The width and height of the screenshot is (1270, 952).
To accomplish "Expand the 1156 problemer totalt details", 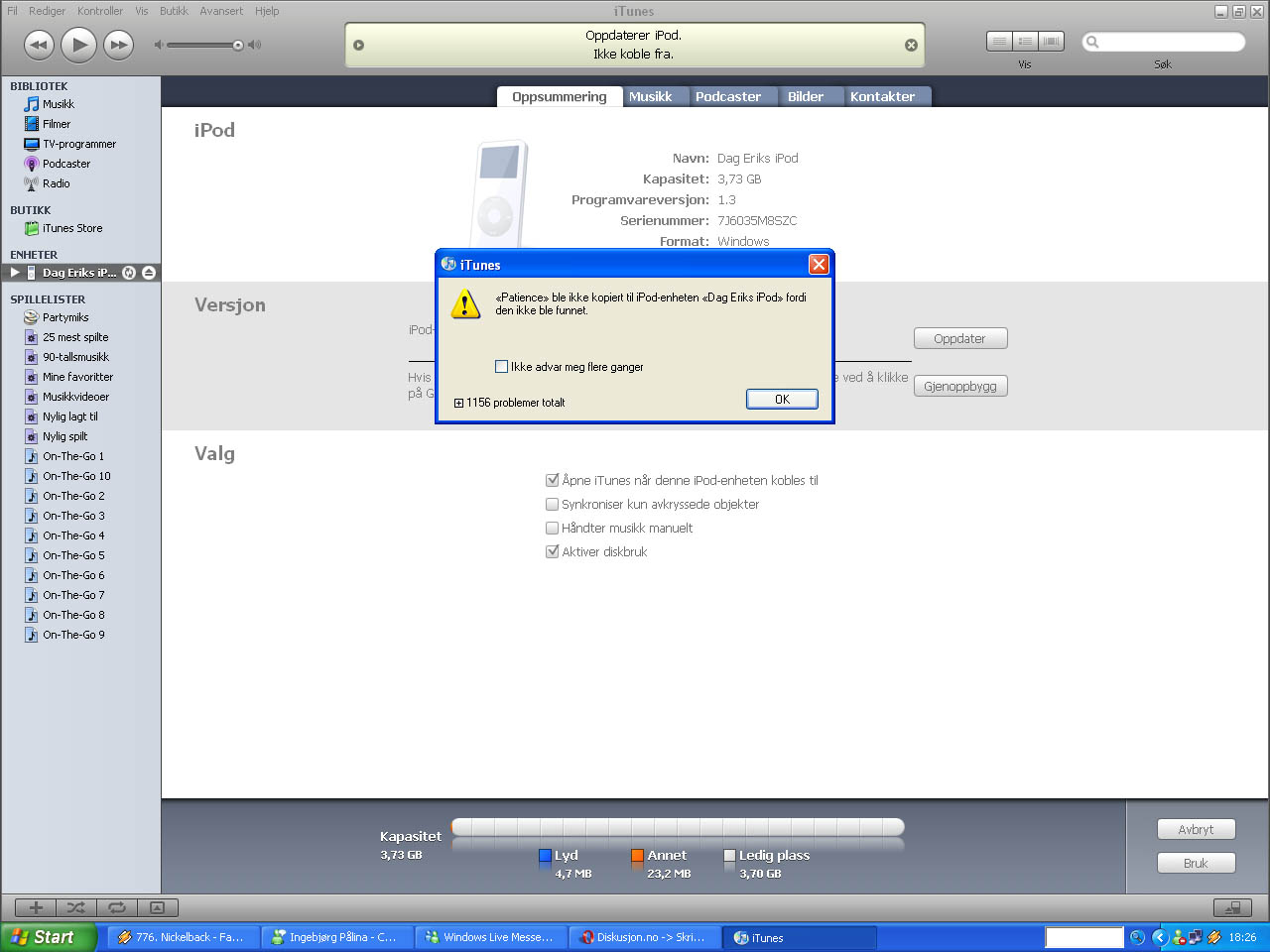I will [x=458, y=403].
